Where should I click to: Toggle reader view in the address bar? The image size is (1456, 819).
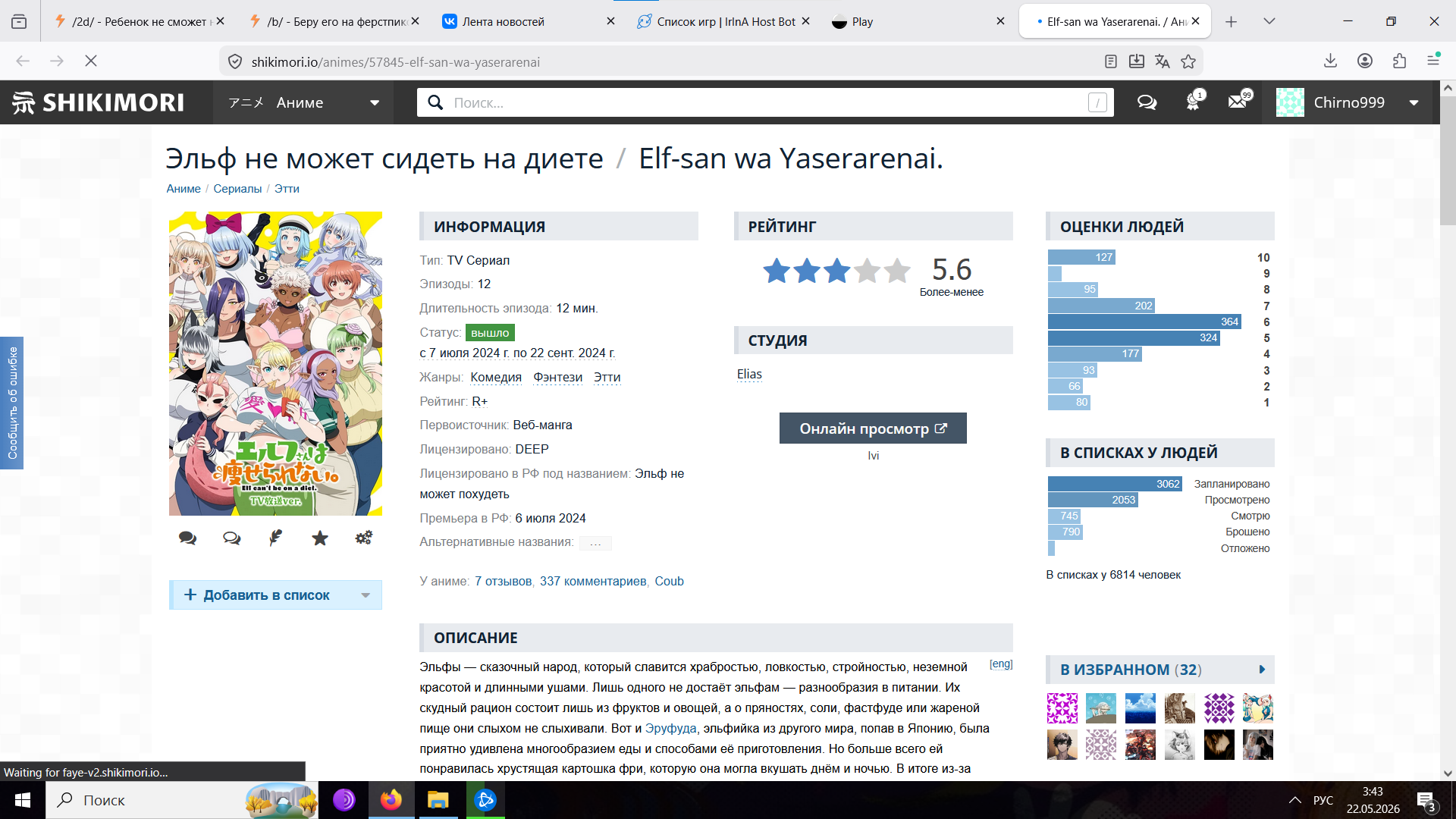(1111, 61)
